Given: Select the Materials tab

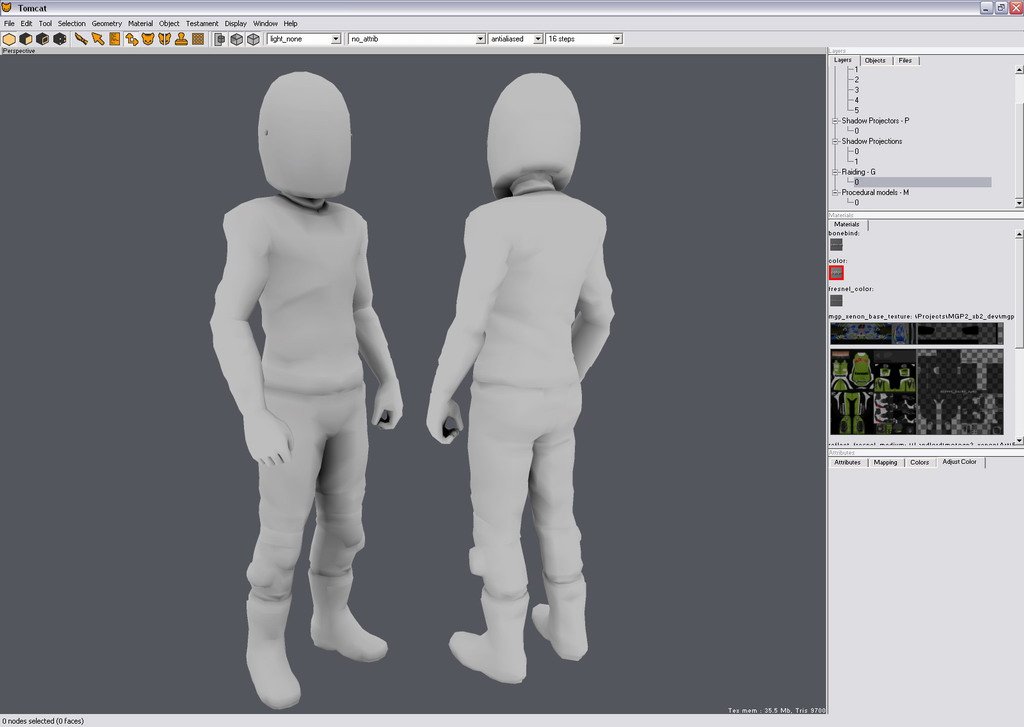Looking at the screenshot, I should click(847, 224).
